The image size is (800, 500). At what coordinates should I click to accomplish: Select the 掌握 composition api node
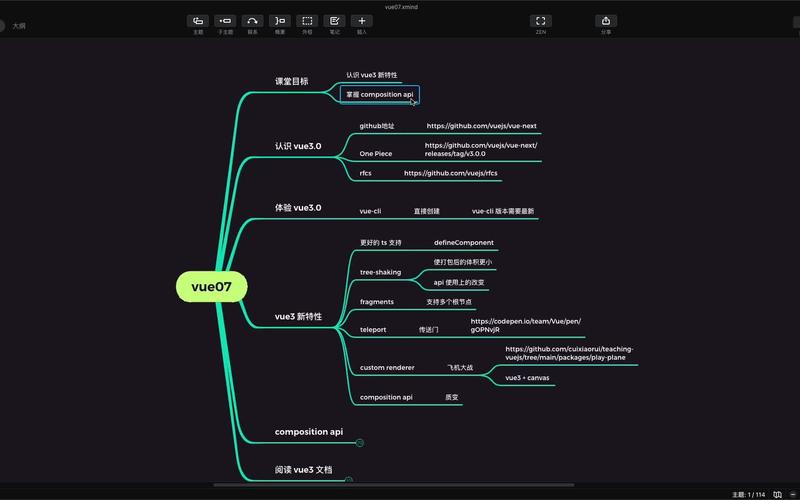click(x=379, y=95)
